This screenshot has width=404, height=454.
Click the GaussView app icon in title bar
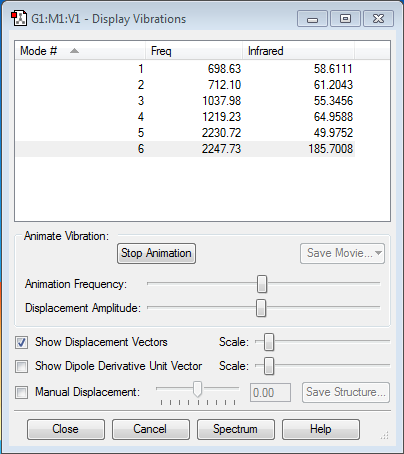coord(19,18)
